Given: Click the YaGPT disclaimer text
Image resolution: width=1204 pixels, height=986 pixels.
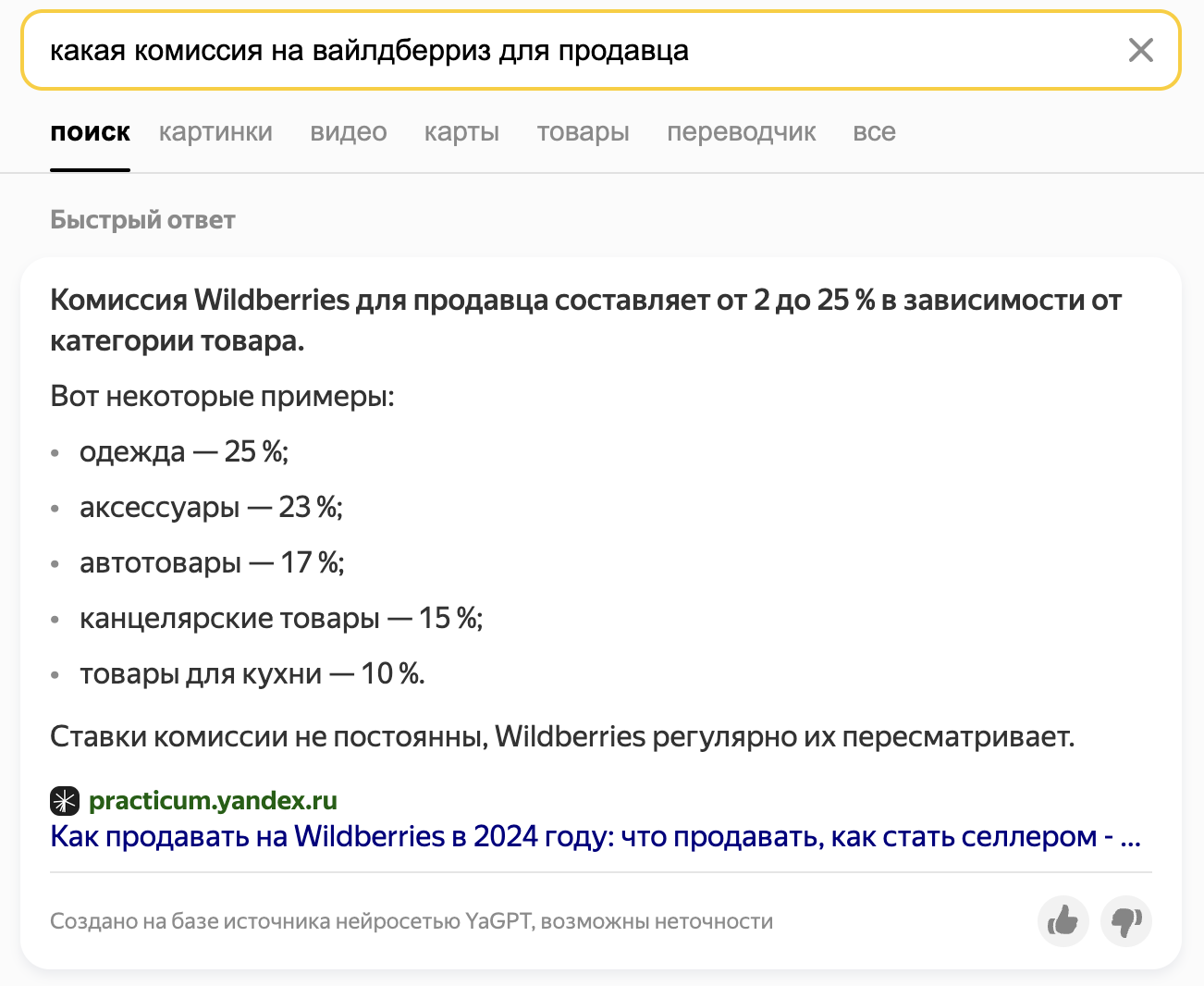Looking at the screenshot, I should 412,921.
